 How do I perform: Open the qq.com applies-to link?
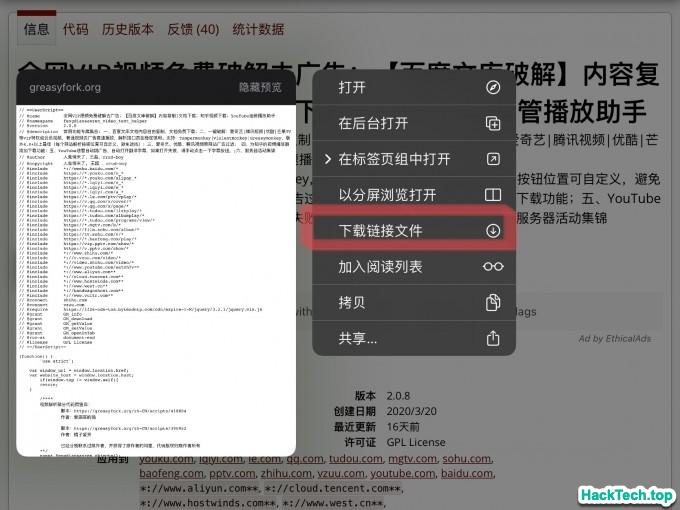point(305,459)
